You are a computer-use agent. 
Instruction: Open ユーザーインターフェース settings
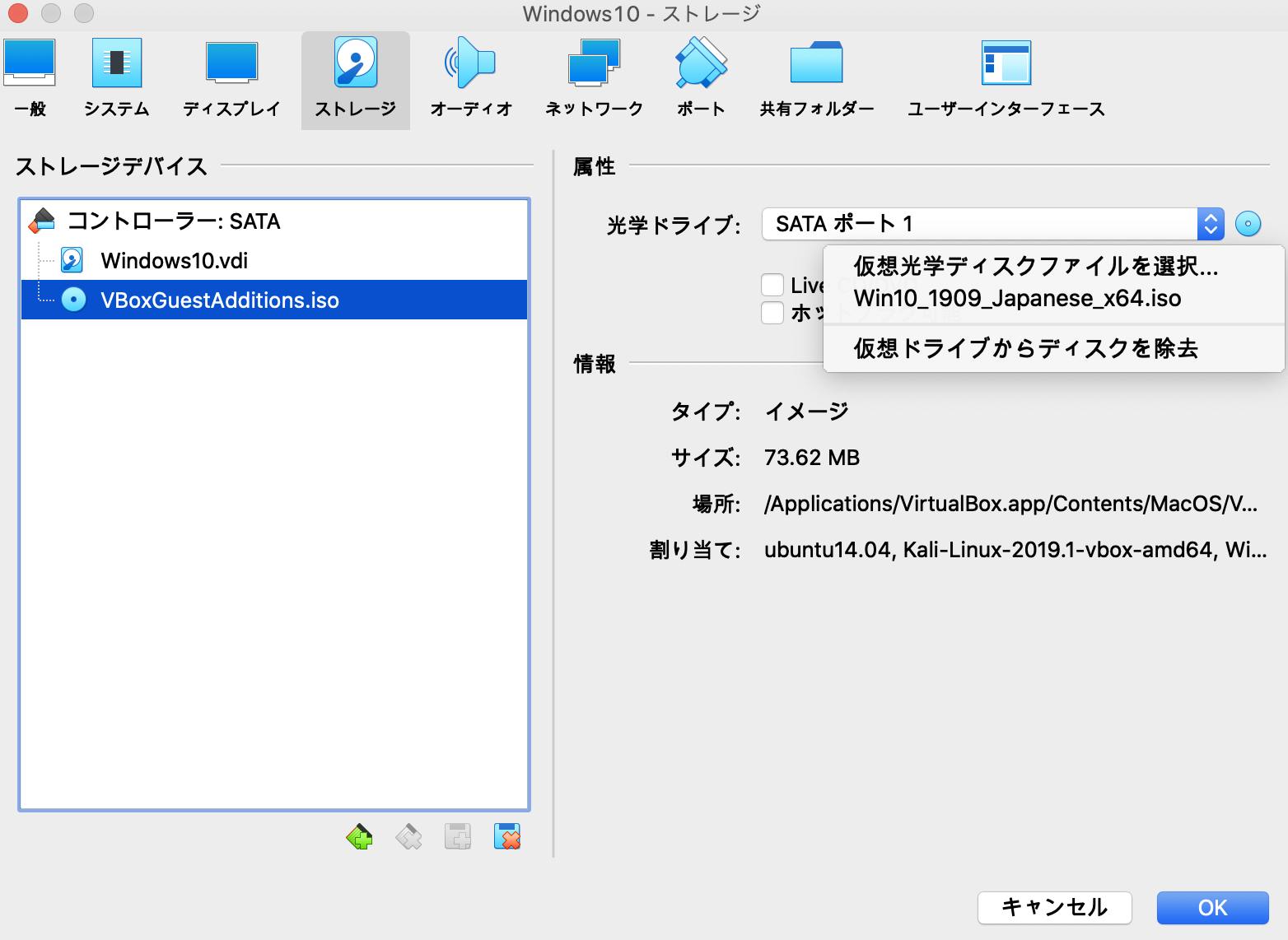click(x=1006, y=78)
